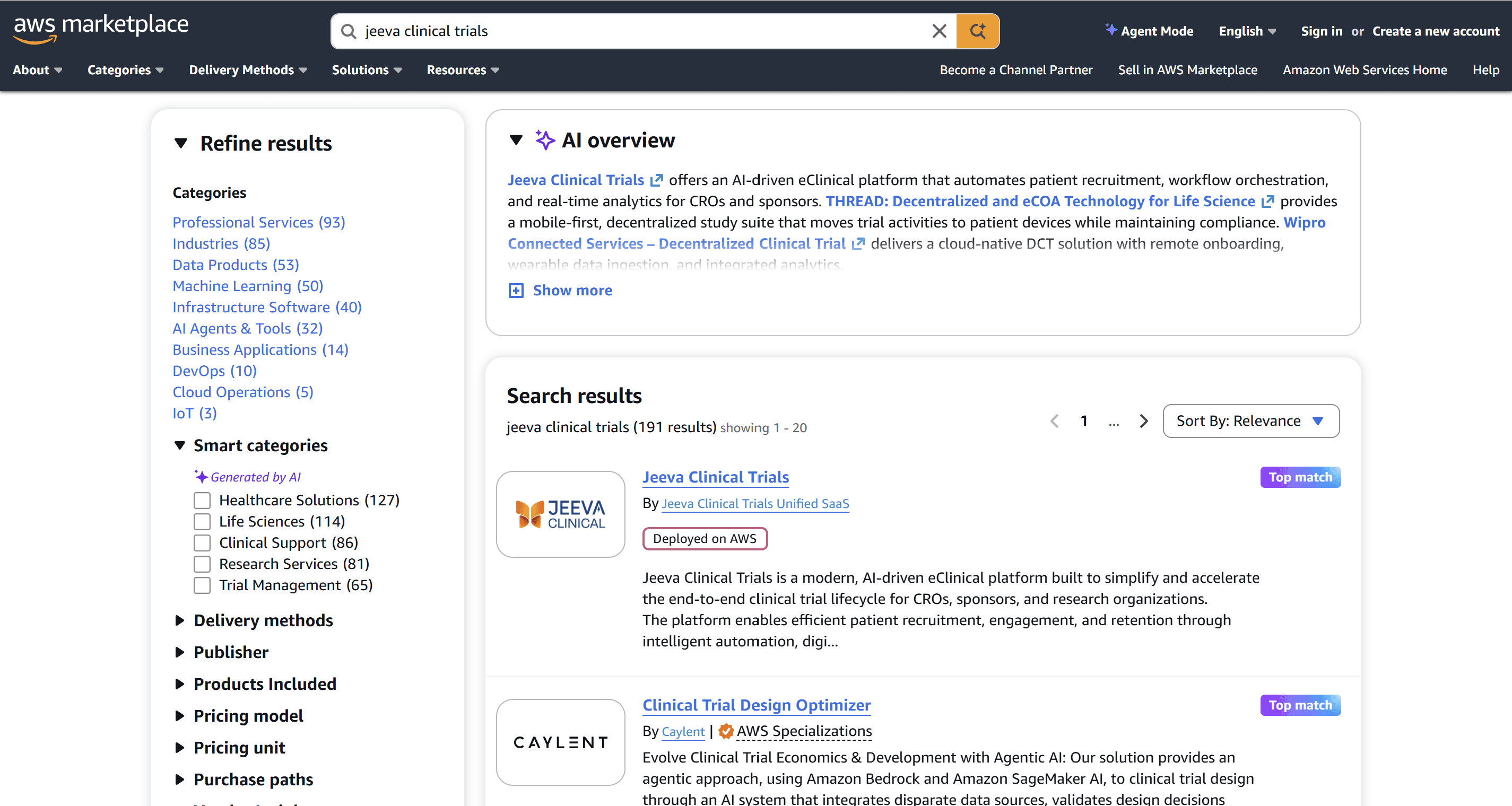Filter by Machine Learning category
Image resolution: width=1512 pixels, height=806 pixels.
(248, 286)
